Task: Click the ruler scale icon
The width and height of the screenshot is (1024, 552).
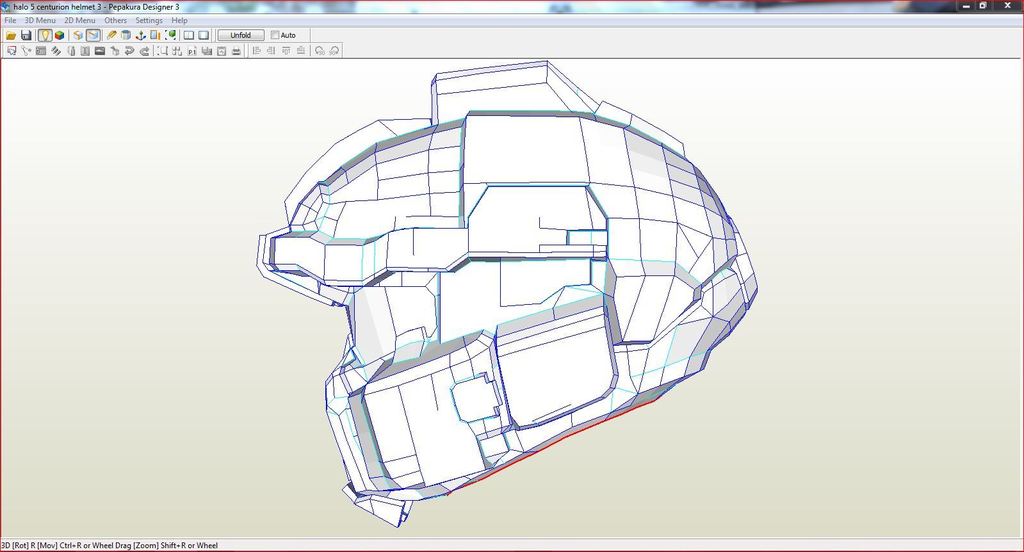Action: (155, 35)
